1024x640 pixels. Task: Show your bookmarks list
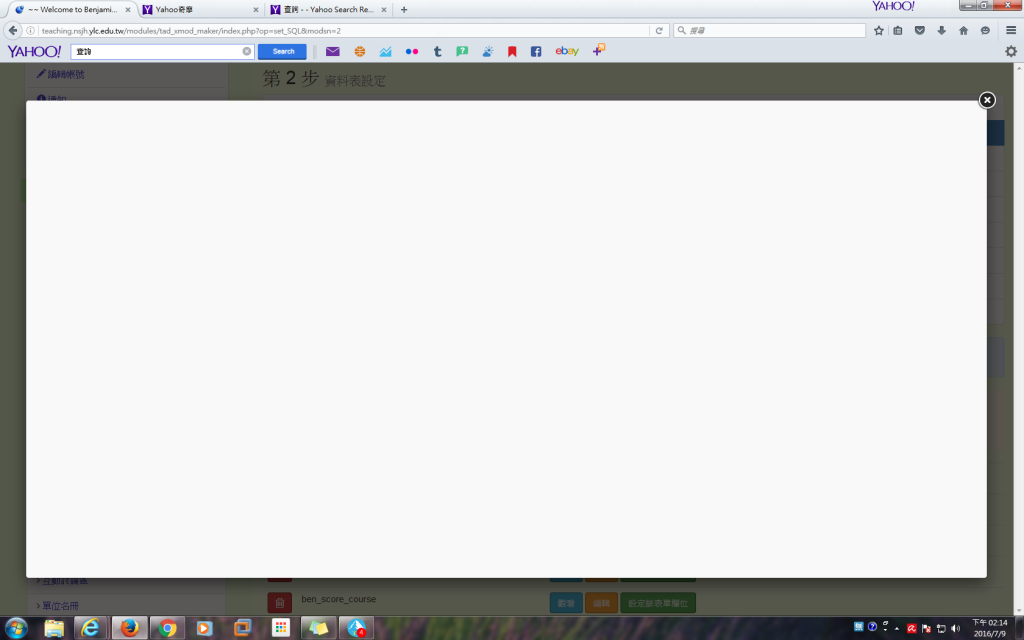tap(898, 31)
